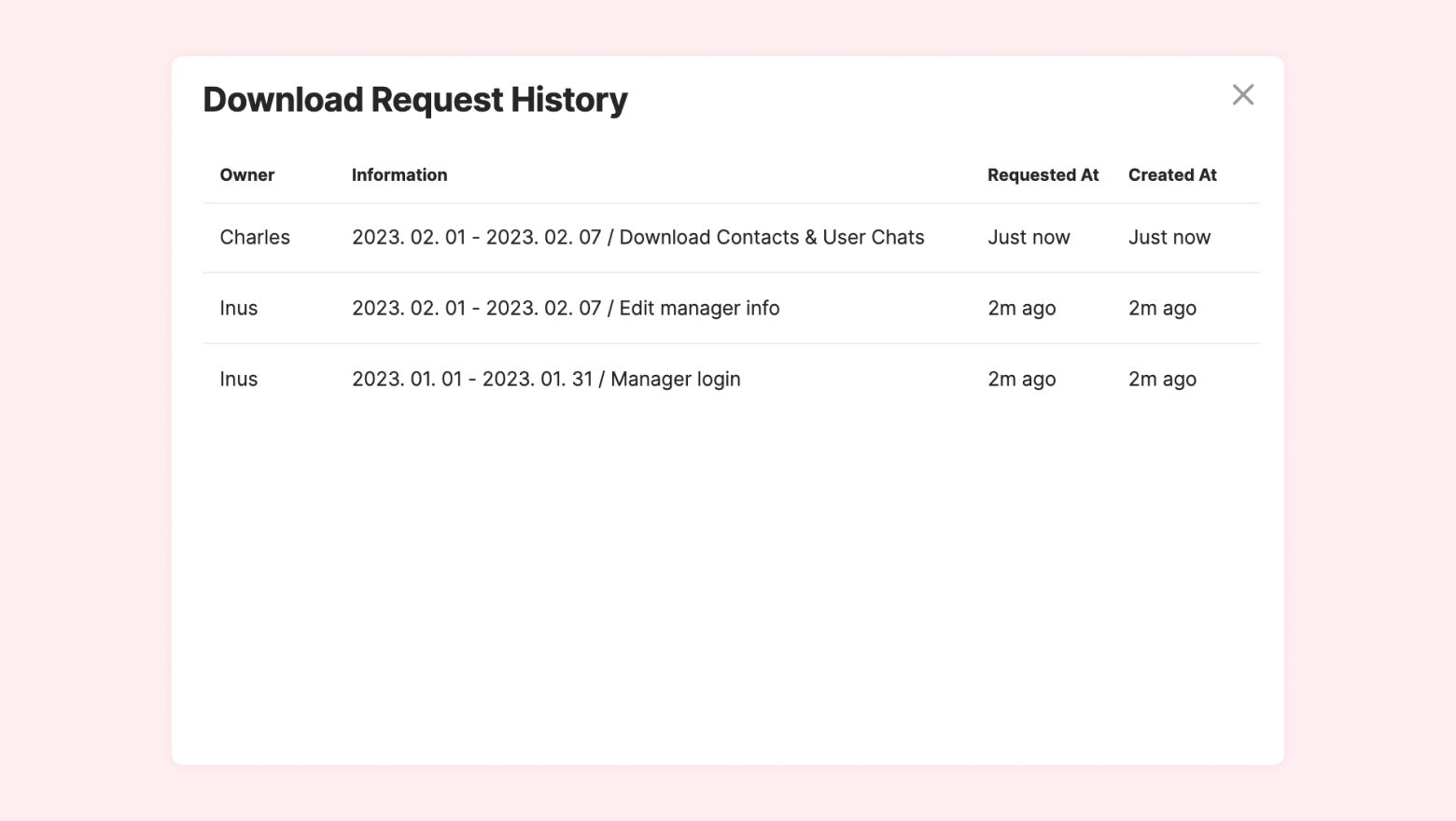The image size is (1456, 821).
Task: Open the Download Contacts & User Chats entry
Action: pyautogui.click(x=637, y=238)
